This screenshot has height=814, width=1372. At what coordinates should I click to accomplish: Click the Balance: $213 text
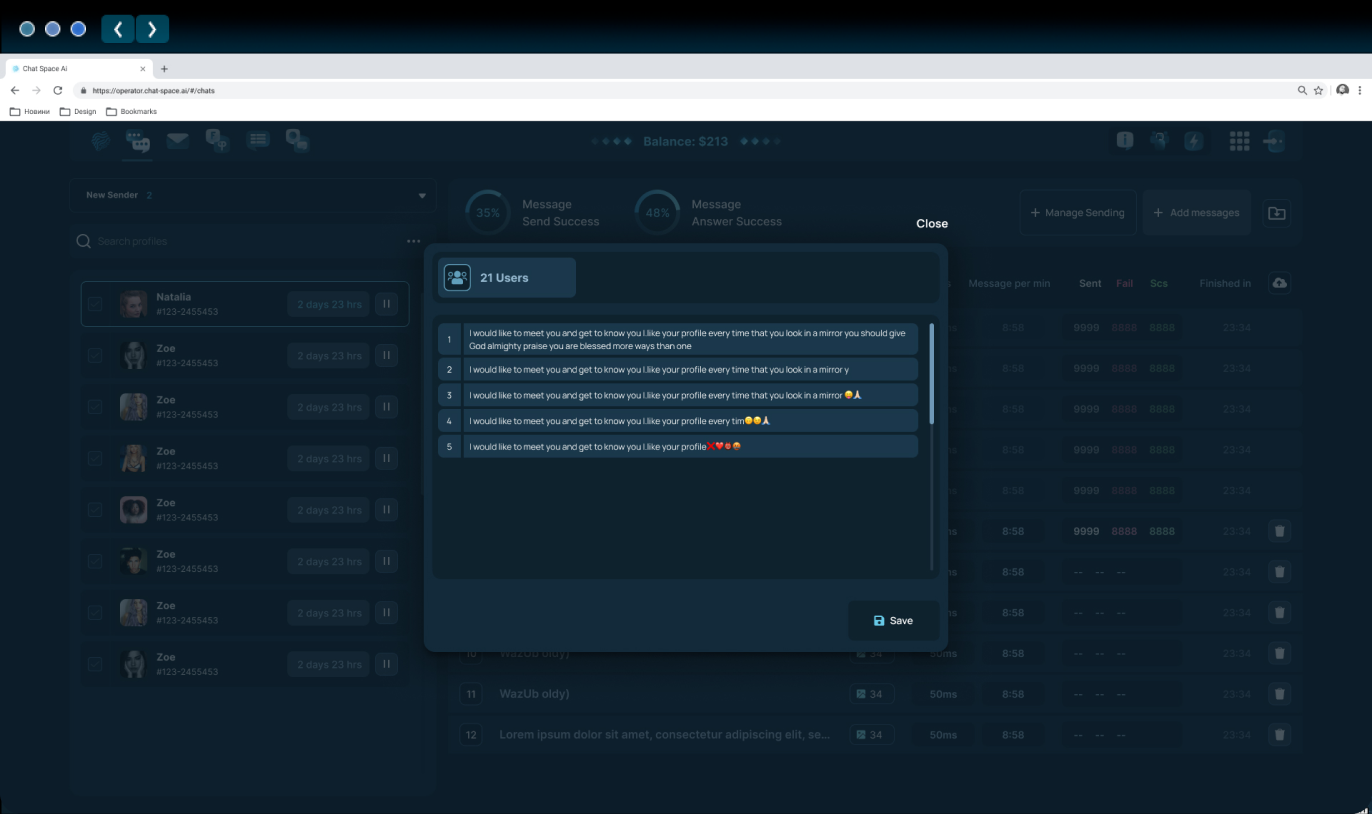coord(685,141)
